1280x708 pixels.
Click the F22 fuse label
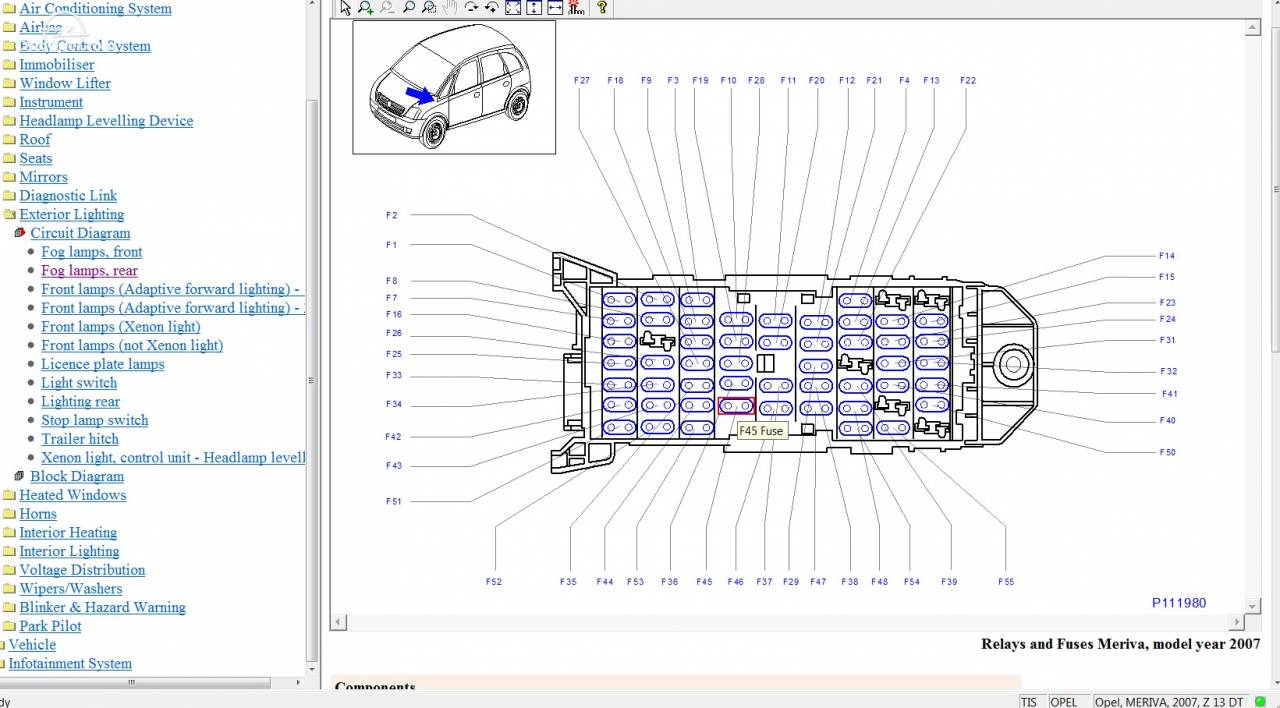click(x=967, y=80)
